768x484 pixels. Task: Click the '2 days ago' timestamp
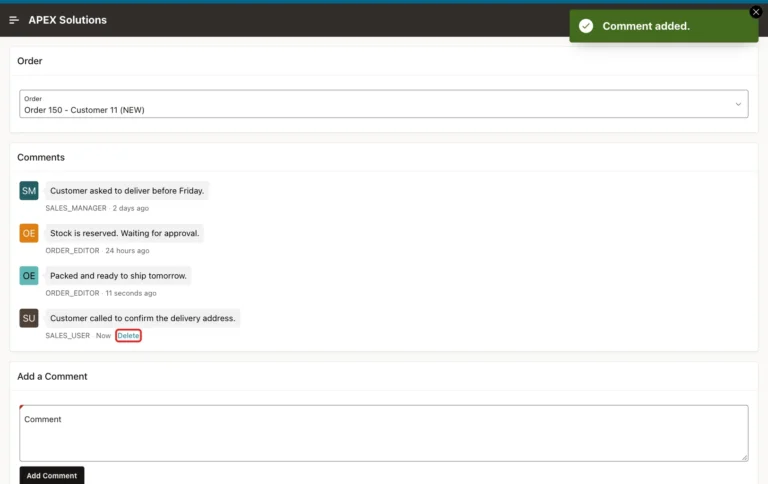coord(131,208)
